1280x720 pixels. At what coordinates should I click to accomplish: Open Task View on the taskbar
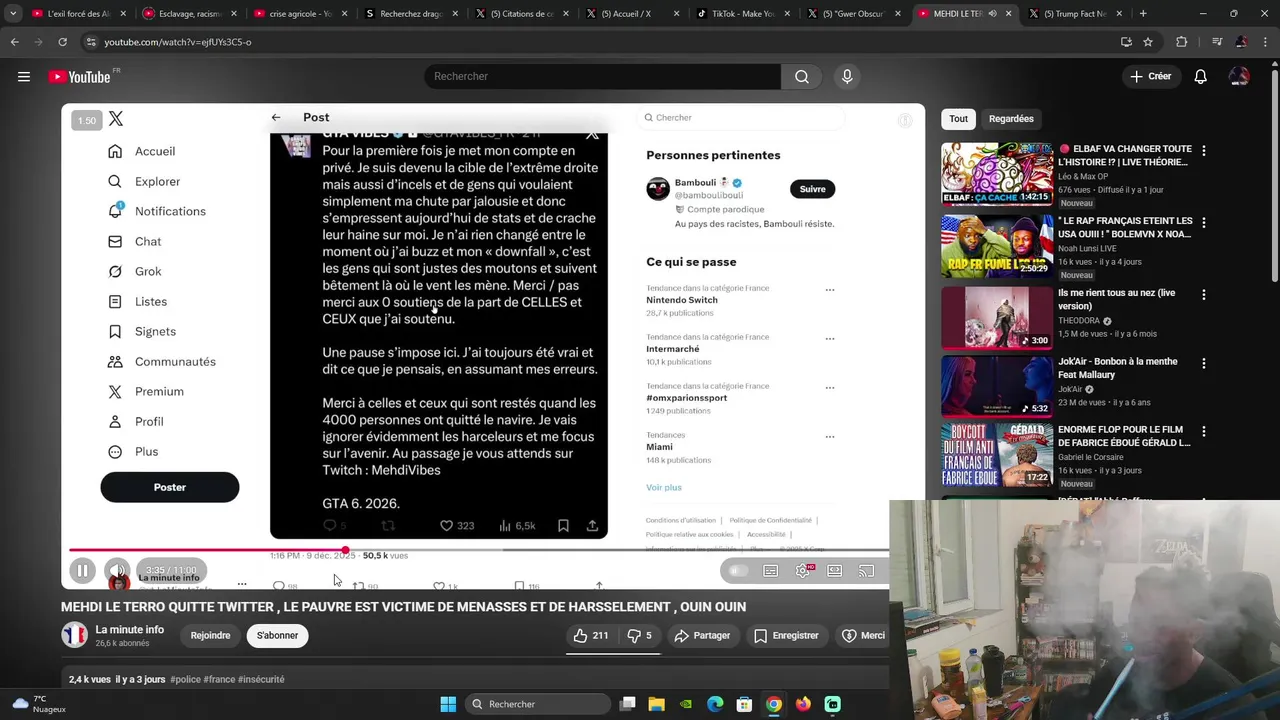click(x=627, y=704)
